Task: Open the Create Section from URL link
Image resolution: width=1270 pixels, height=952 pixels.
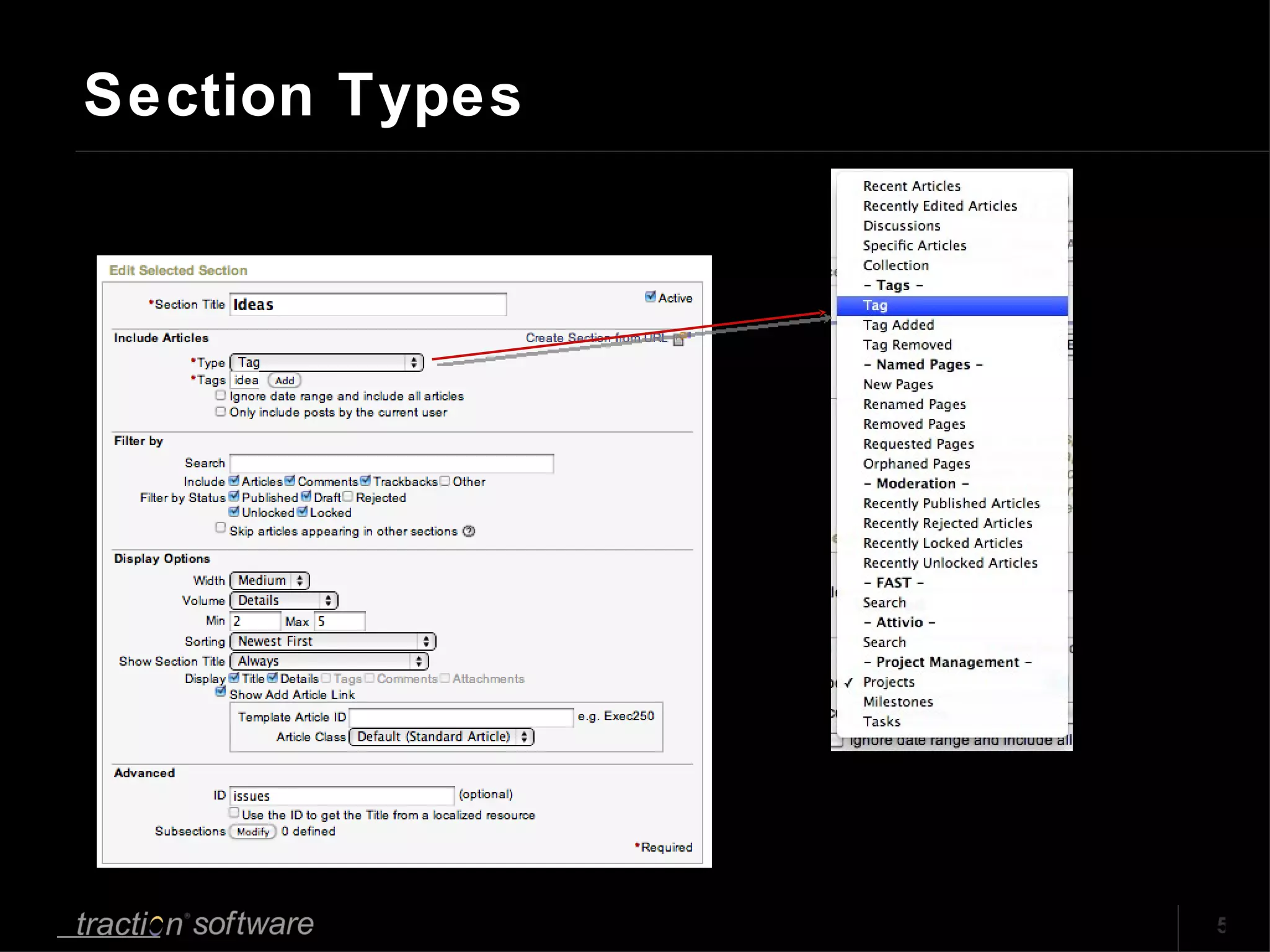Action: pos(597,338)
